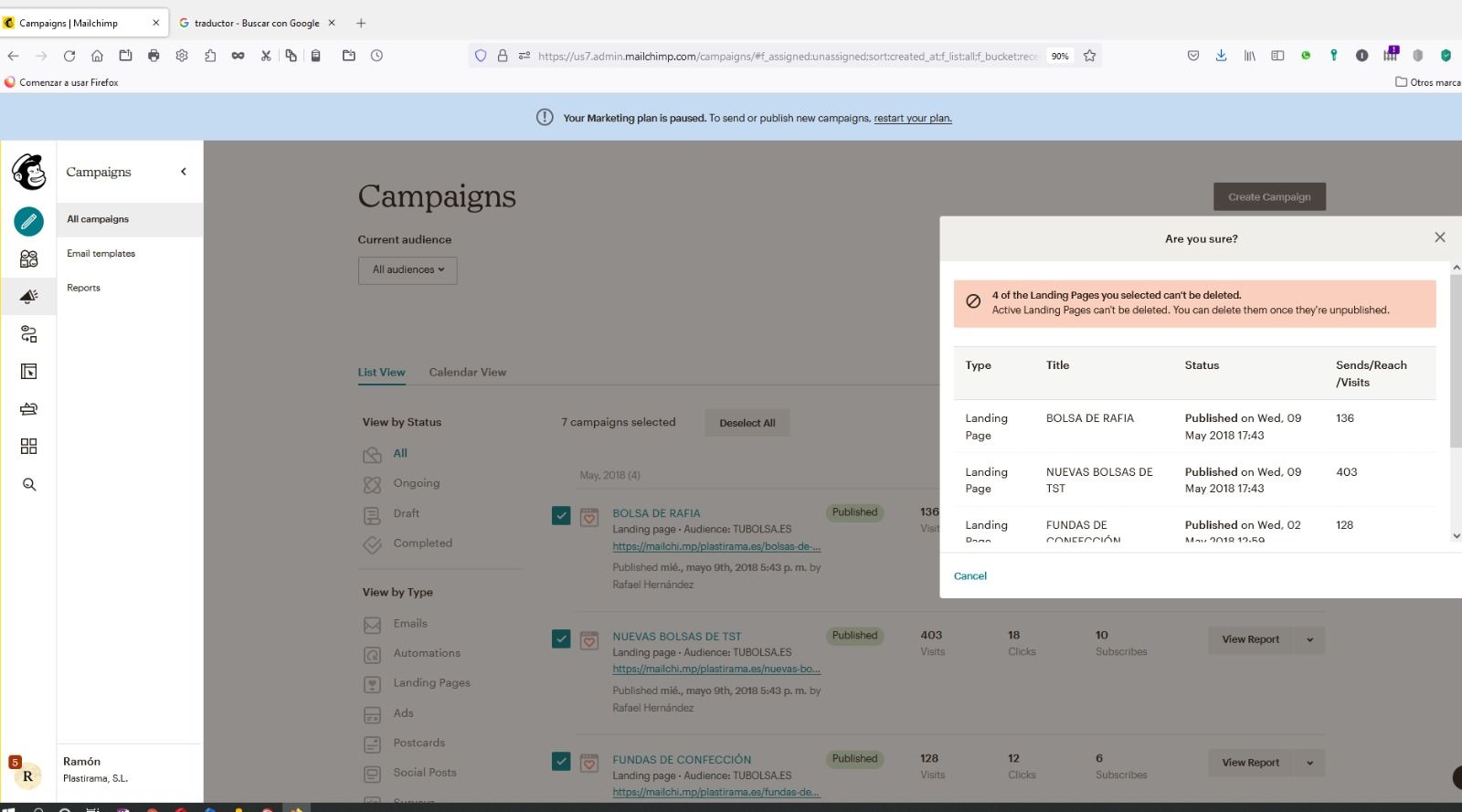Filter by Draft status
This screenshot has width=1462, height=812.
407,513
